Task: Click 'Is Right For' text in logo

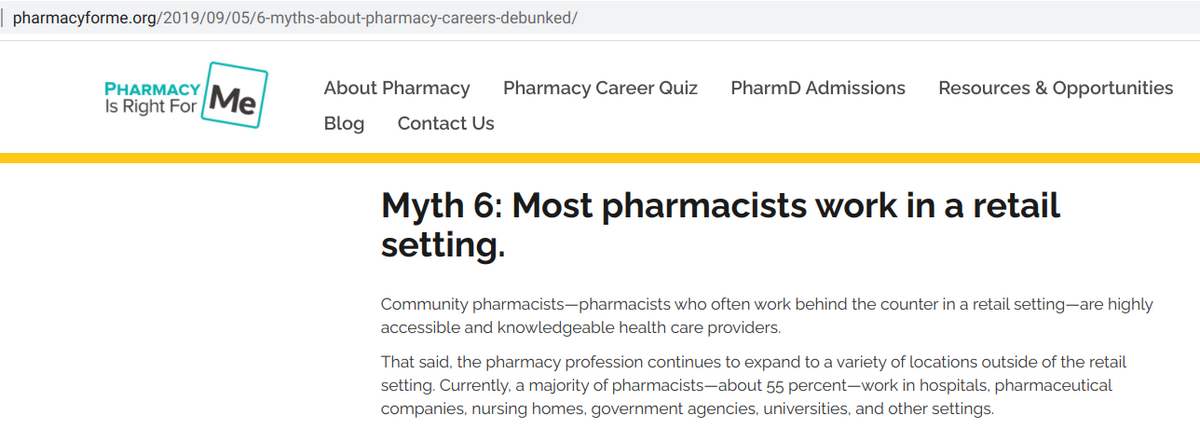Action: click(x=151, y=107)
